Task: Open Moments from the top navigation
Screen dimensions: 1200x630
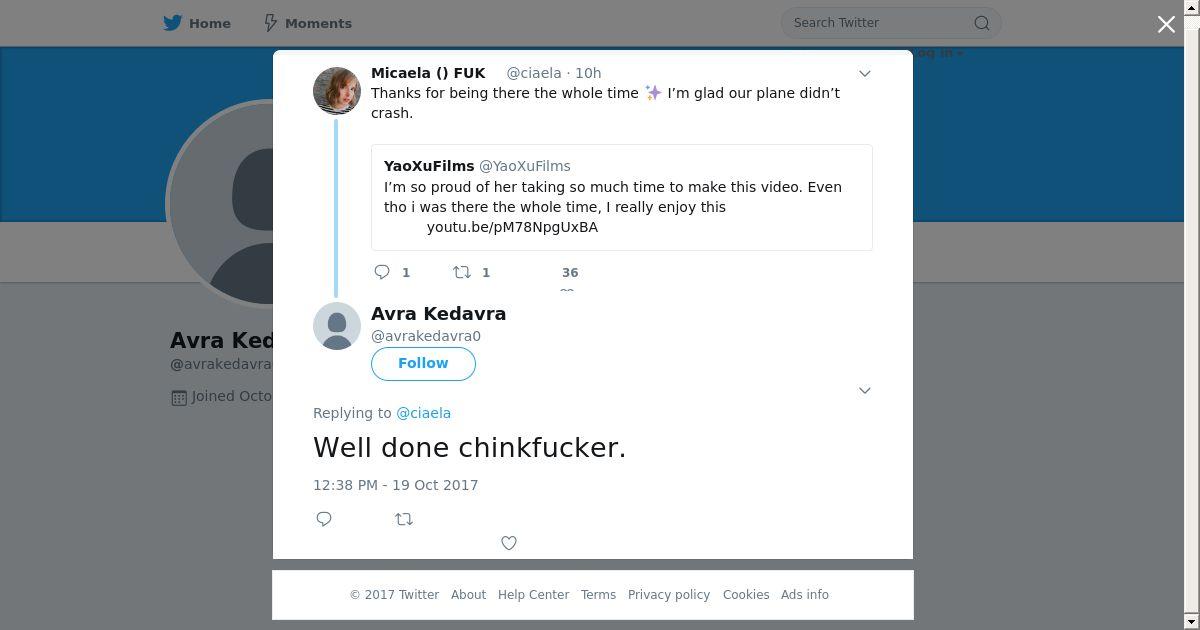Action: pos(307,23)
